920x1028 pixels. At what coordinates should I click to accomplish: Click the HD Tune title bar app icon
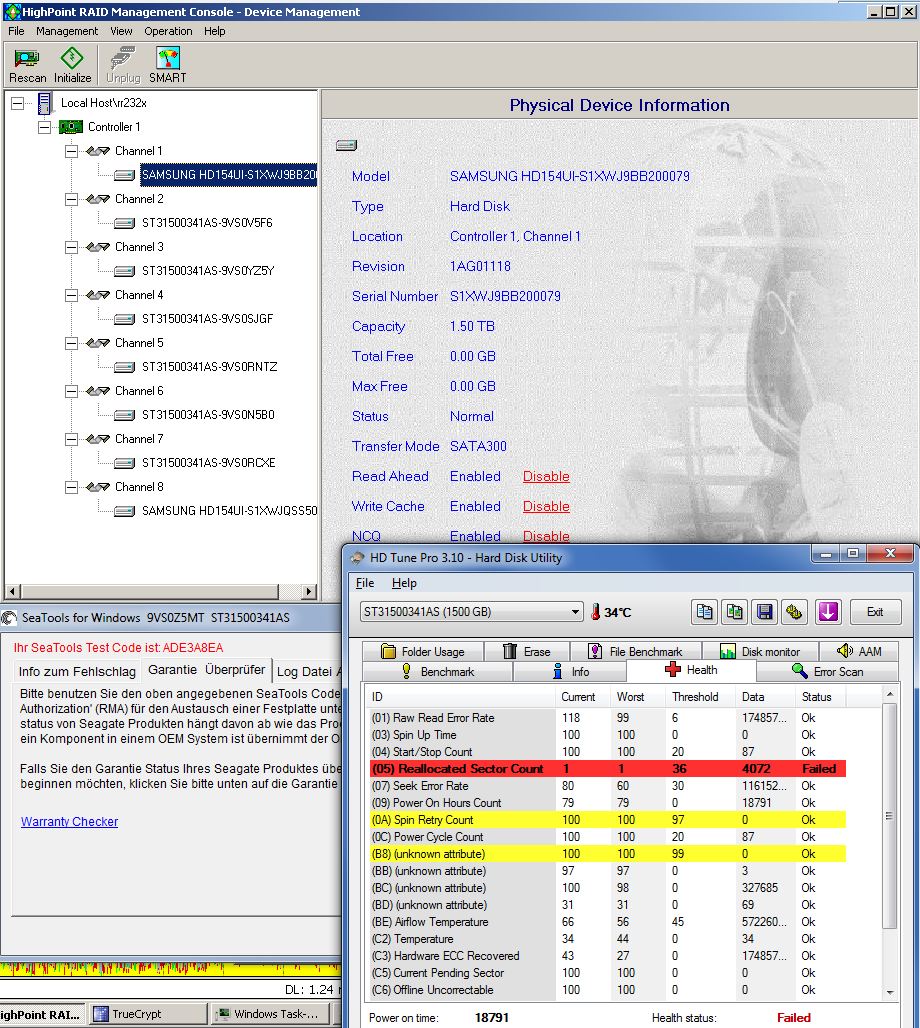(x=357, y=558)
